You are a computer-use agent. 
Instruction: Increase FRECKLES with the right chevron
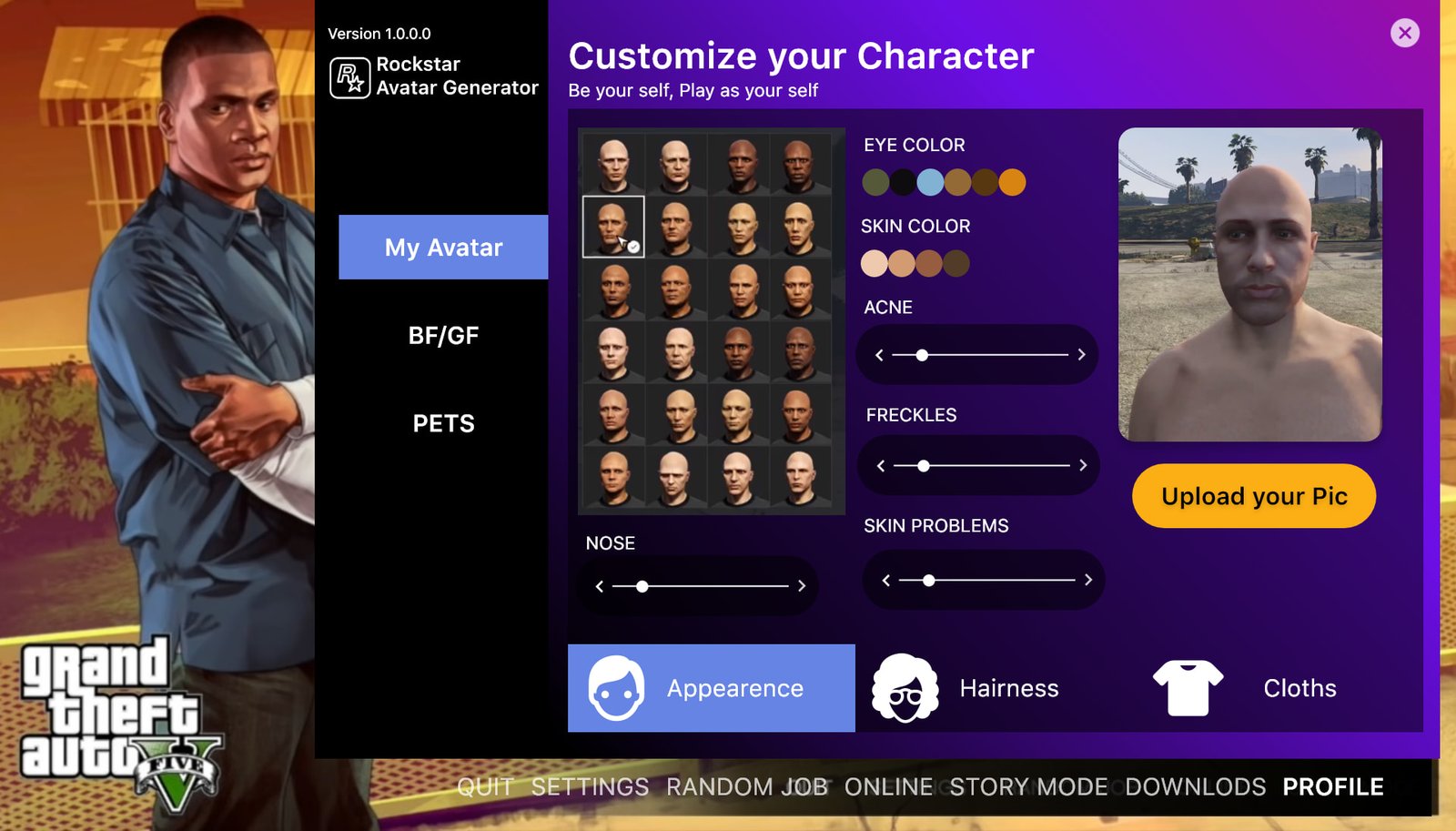pos(1083,465)
